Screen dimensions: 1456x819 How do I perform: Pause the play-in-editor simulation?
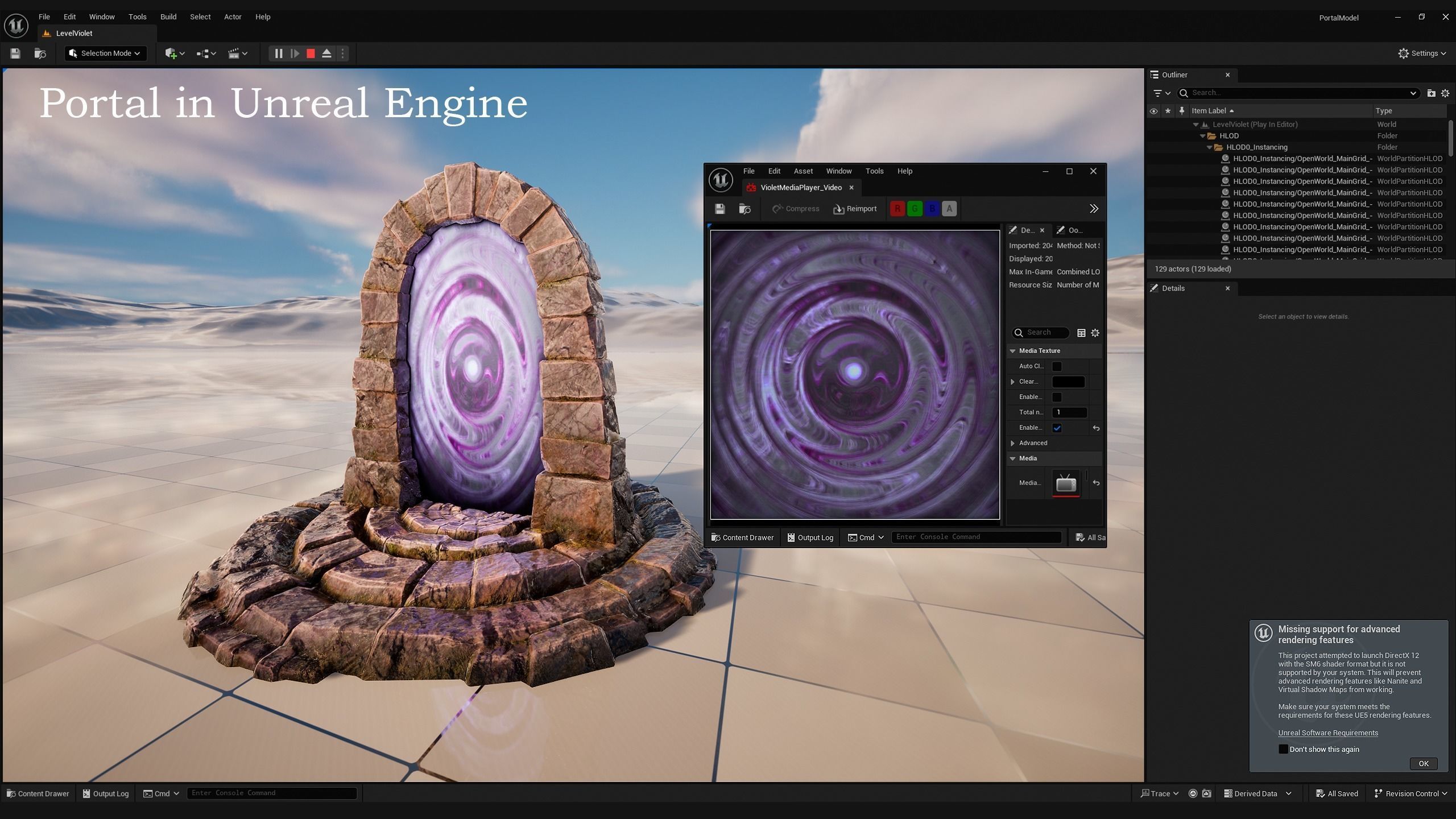tap(279, 53)
